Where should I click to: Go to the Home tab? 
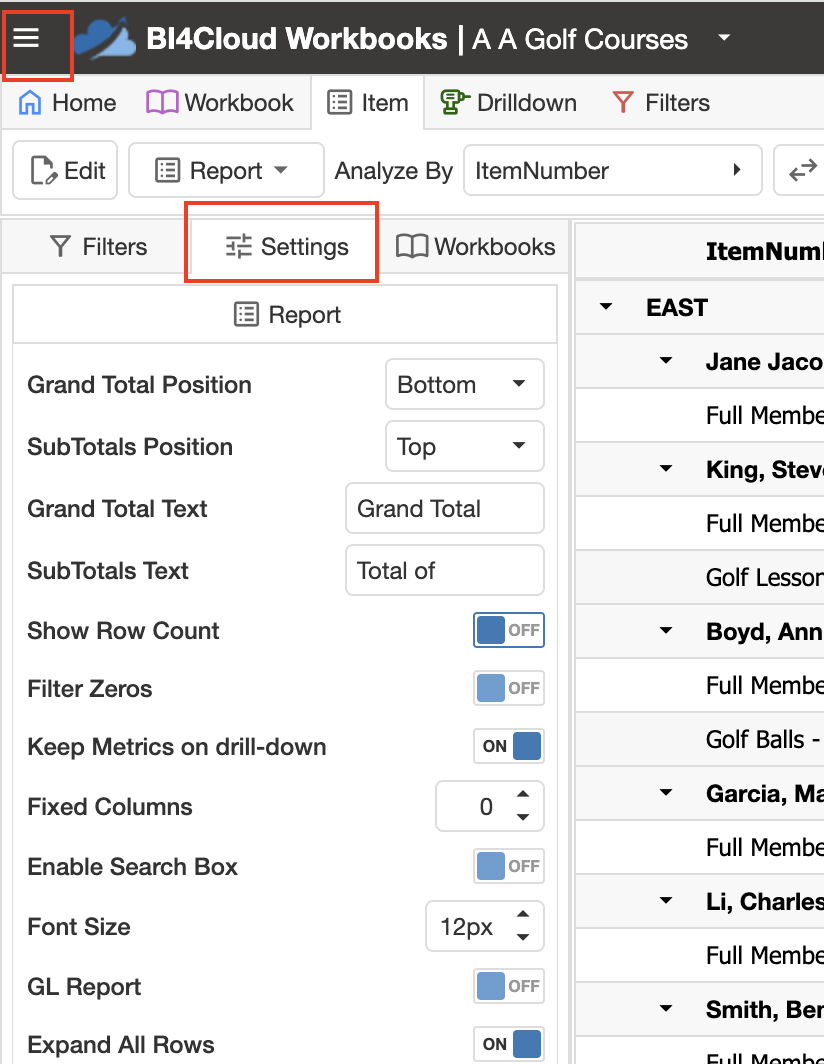point(67,103)
